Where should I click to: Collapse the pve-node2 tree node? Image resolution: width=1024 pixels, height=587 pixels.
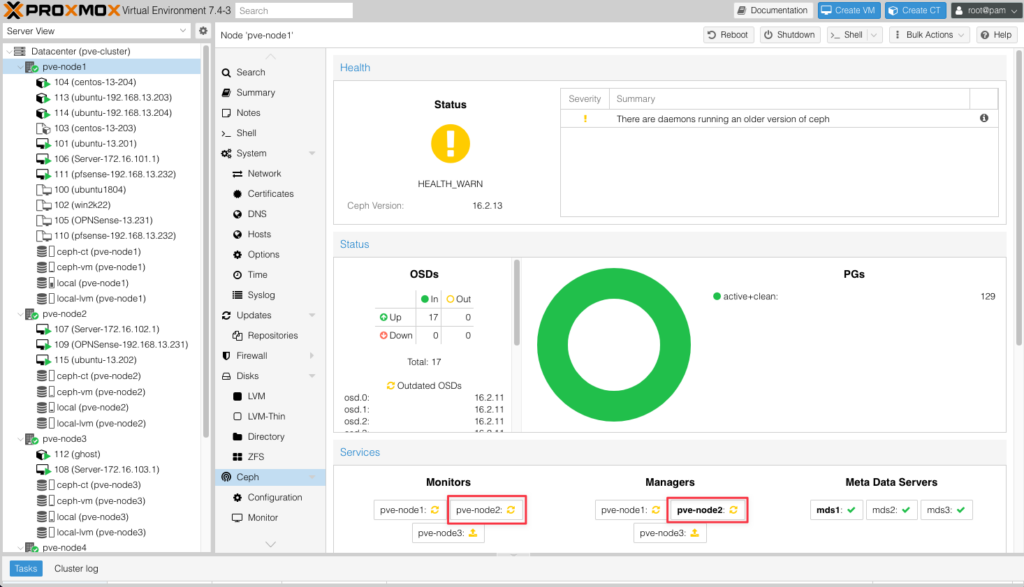pos(20,314)
